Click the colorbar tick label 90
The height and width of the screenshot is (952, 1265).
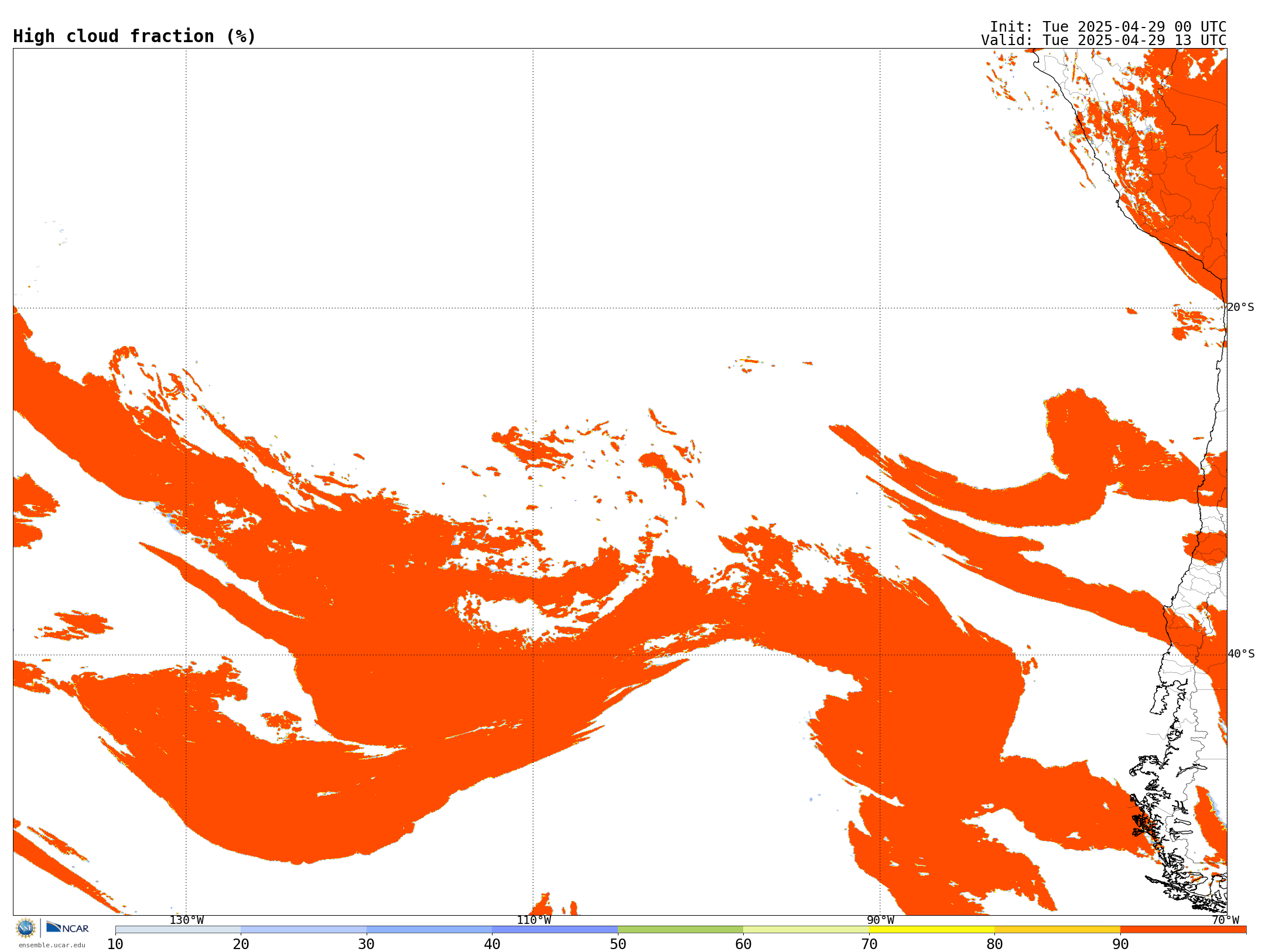(1120, 944)
